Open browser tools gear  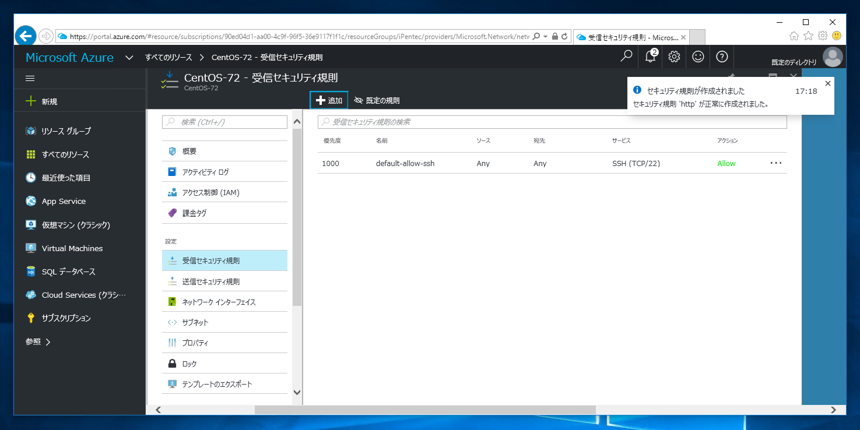pyautogui.click(x=822, y=36)
